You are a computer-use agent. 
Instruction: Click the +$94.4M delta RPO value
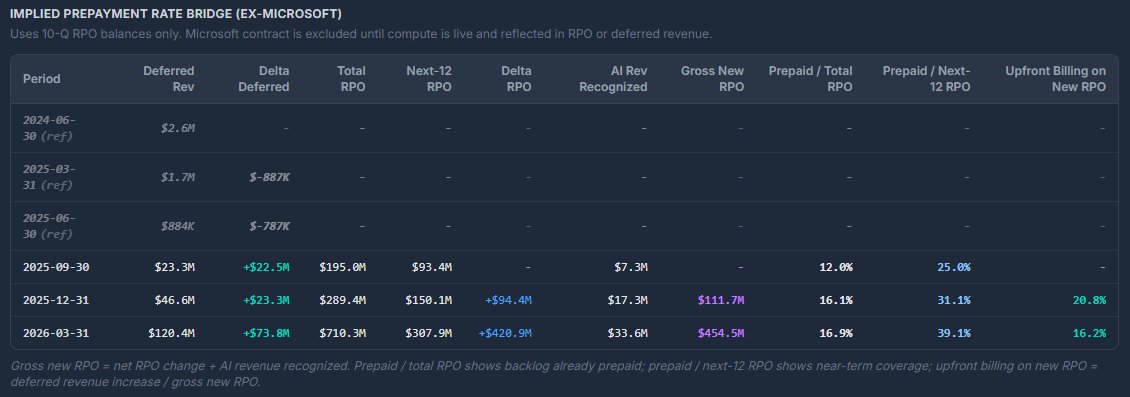tap(508, 300)
